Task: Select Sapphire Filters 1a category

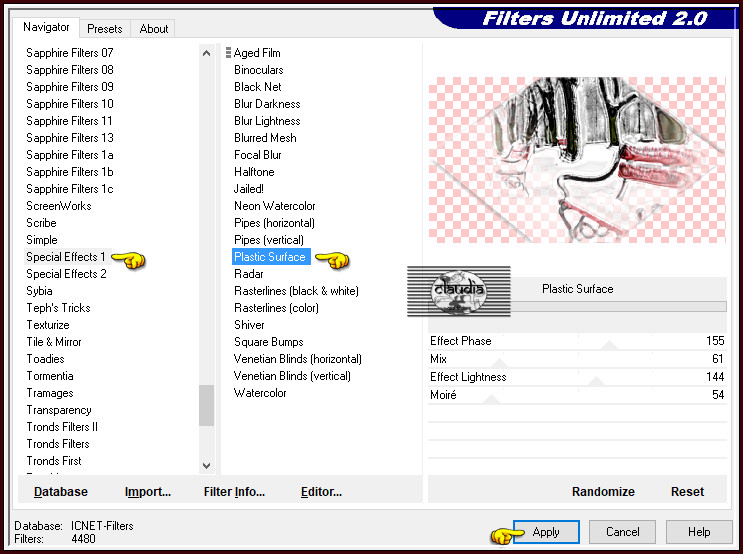Action: pos(70,155)
